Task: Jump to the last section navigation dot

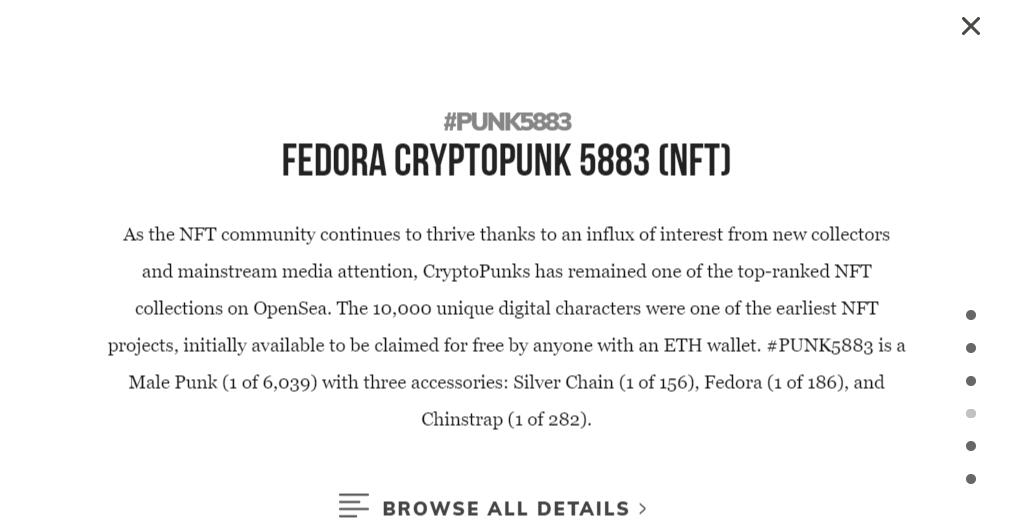Action: pyautogui.click(x=970, y=479)
